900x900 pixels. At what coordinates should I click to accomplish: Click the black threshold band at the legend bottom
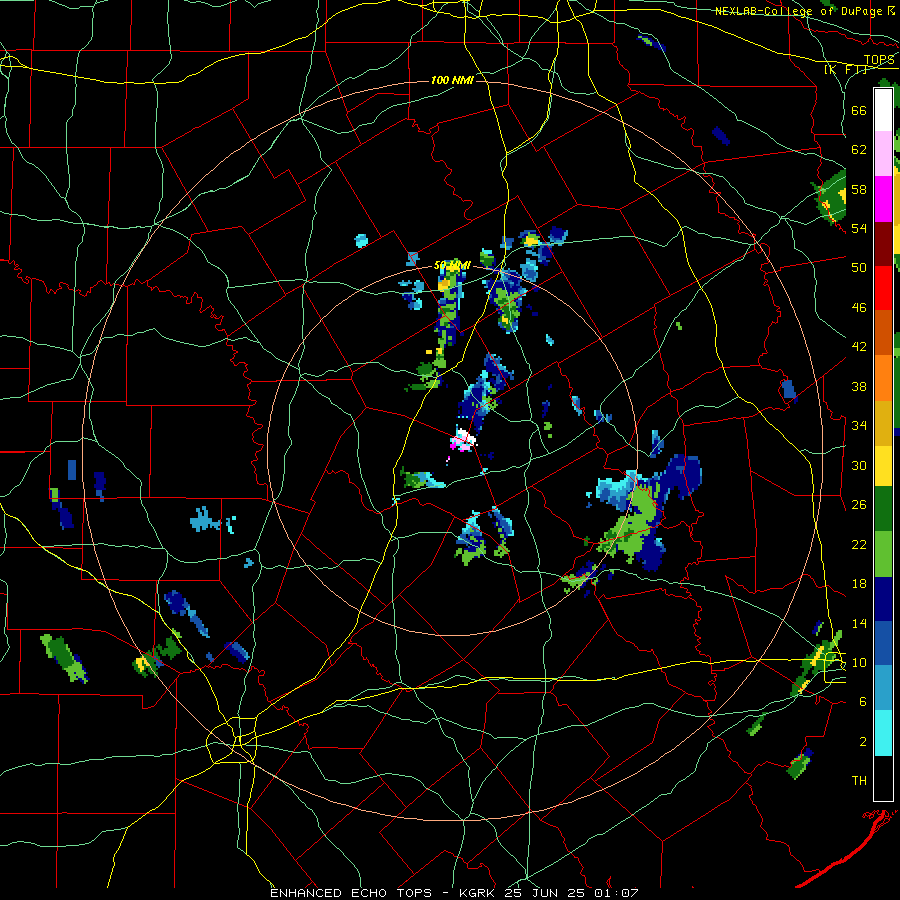click(883, 778)
